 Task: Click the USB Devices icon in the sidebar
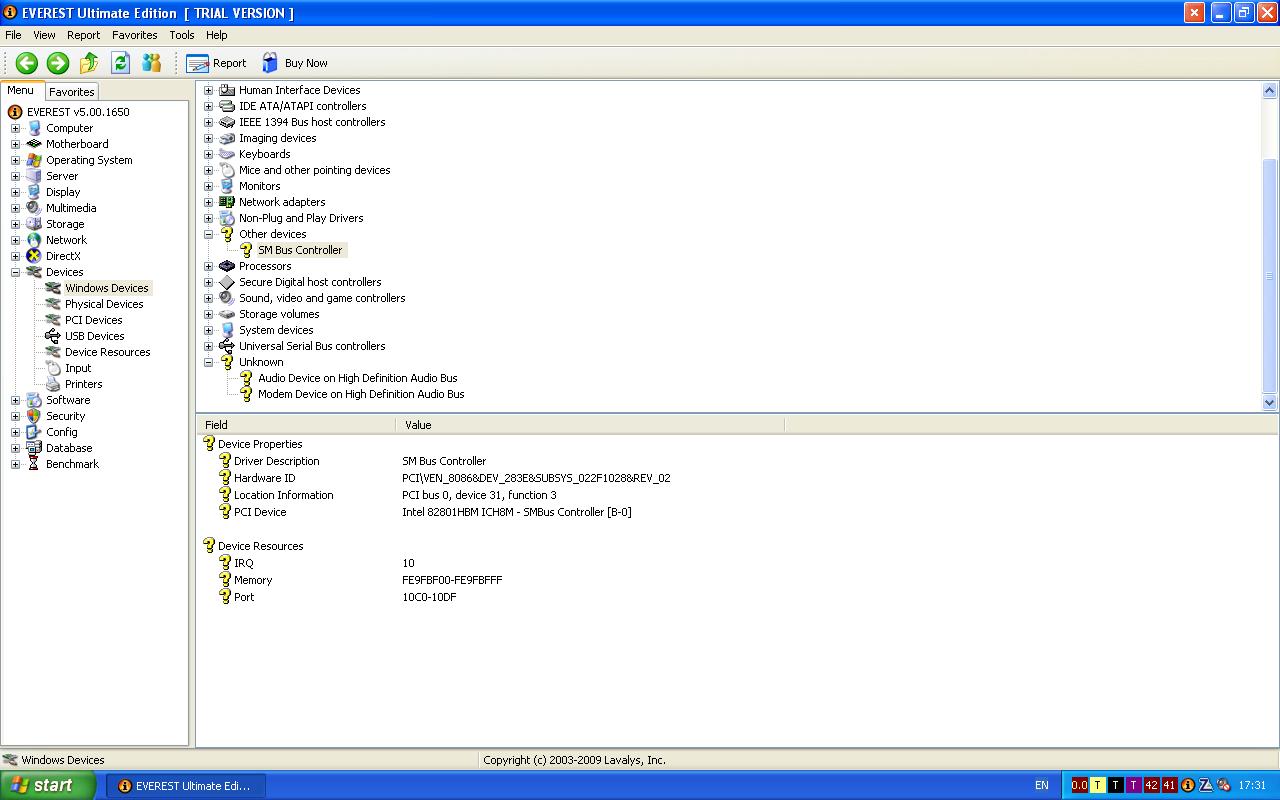pyautogui.click(x=53, y=336)
